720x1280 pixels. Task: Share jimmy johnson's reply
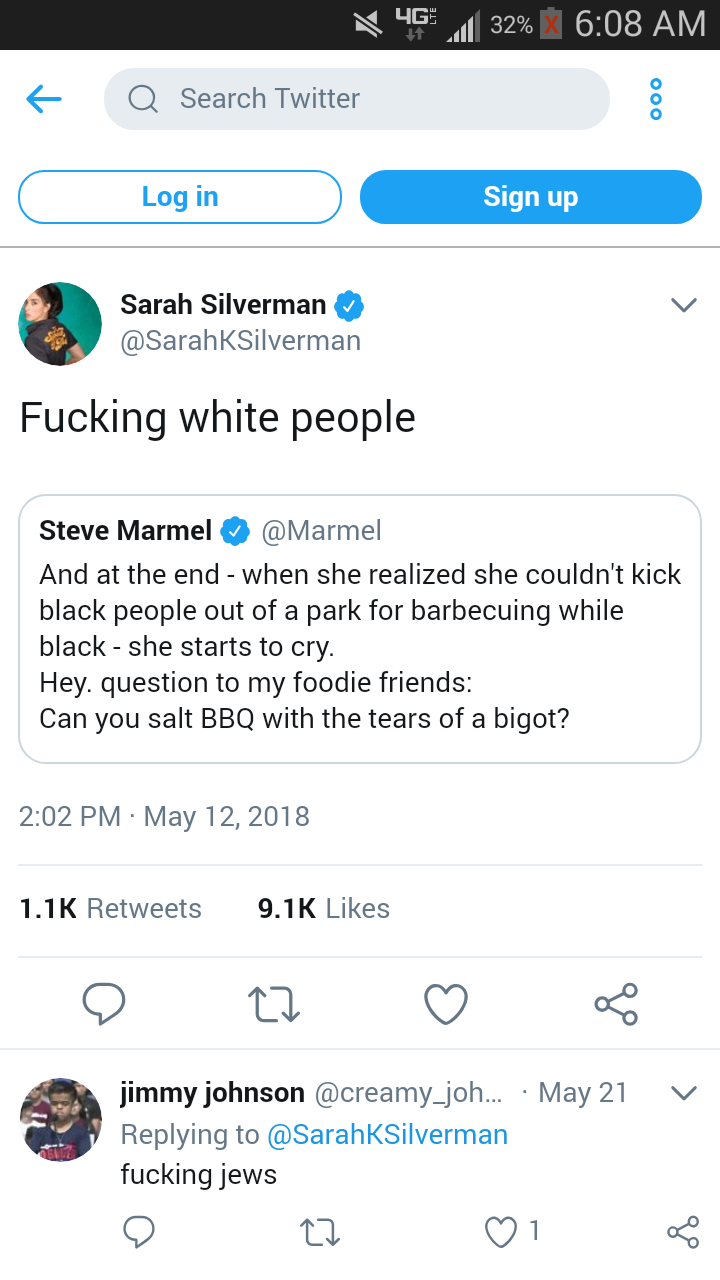(x=682, y=1232)
